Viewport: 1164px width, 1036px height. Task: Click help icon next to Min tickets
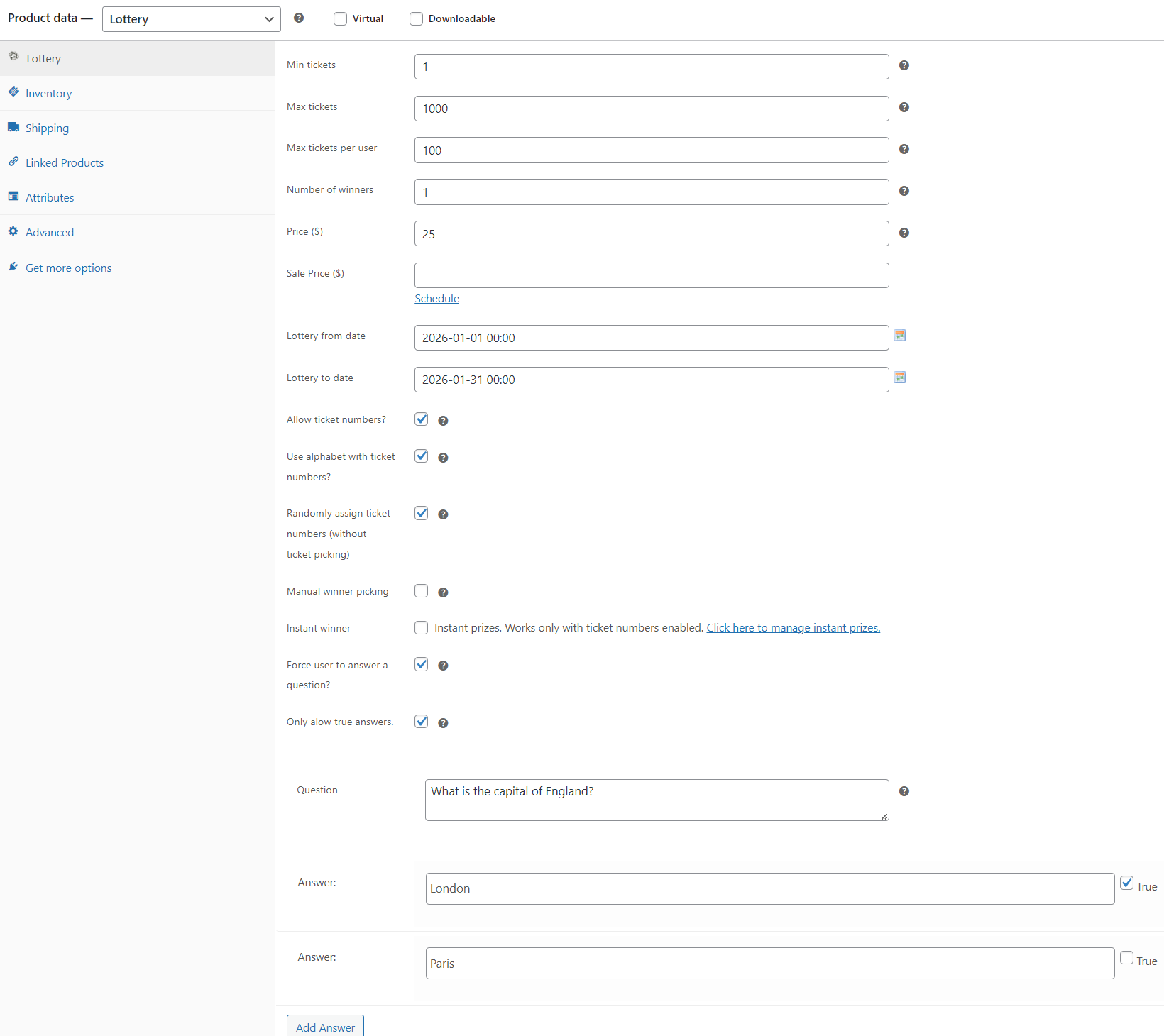point(904,65)
